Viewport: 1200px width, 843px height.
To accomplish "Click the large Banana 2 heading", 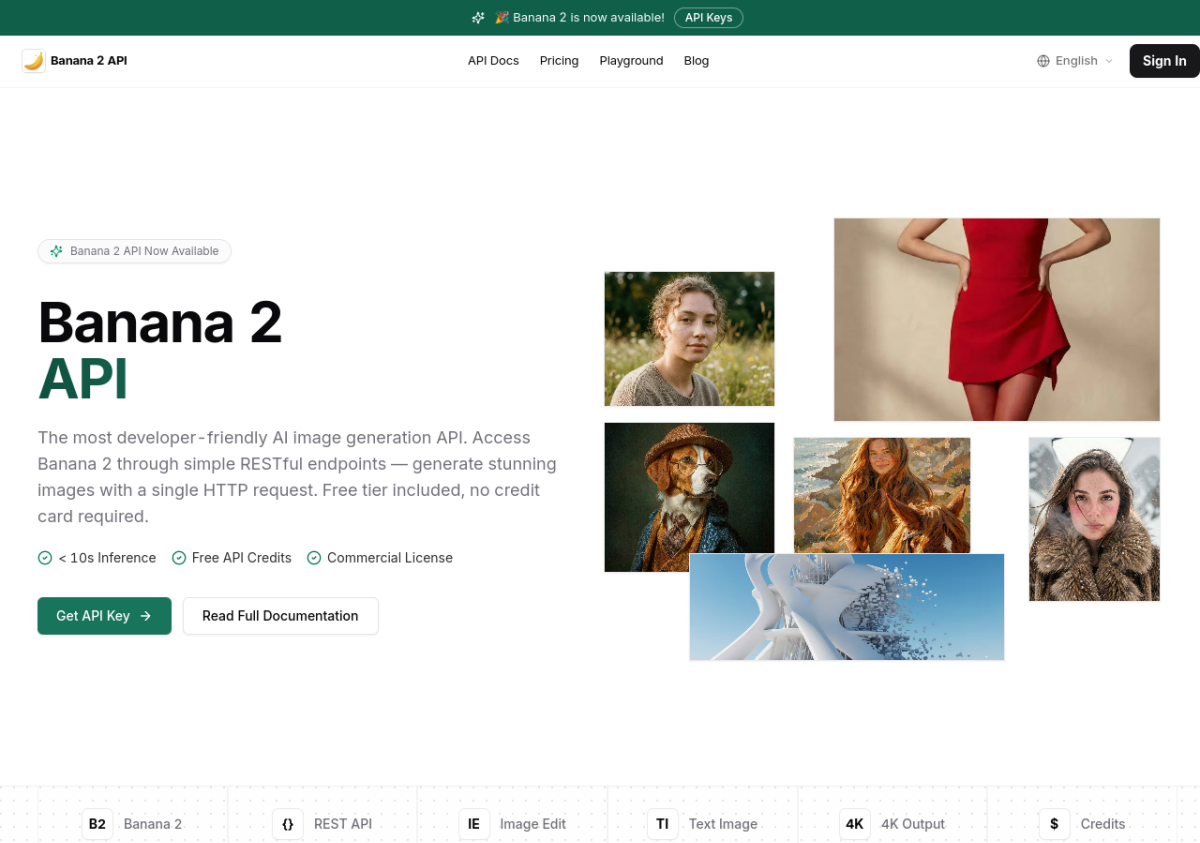I will (160, 322).
